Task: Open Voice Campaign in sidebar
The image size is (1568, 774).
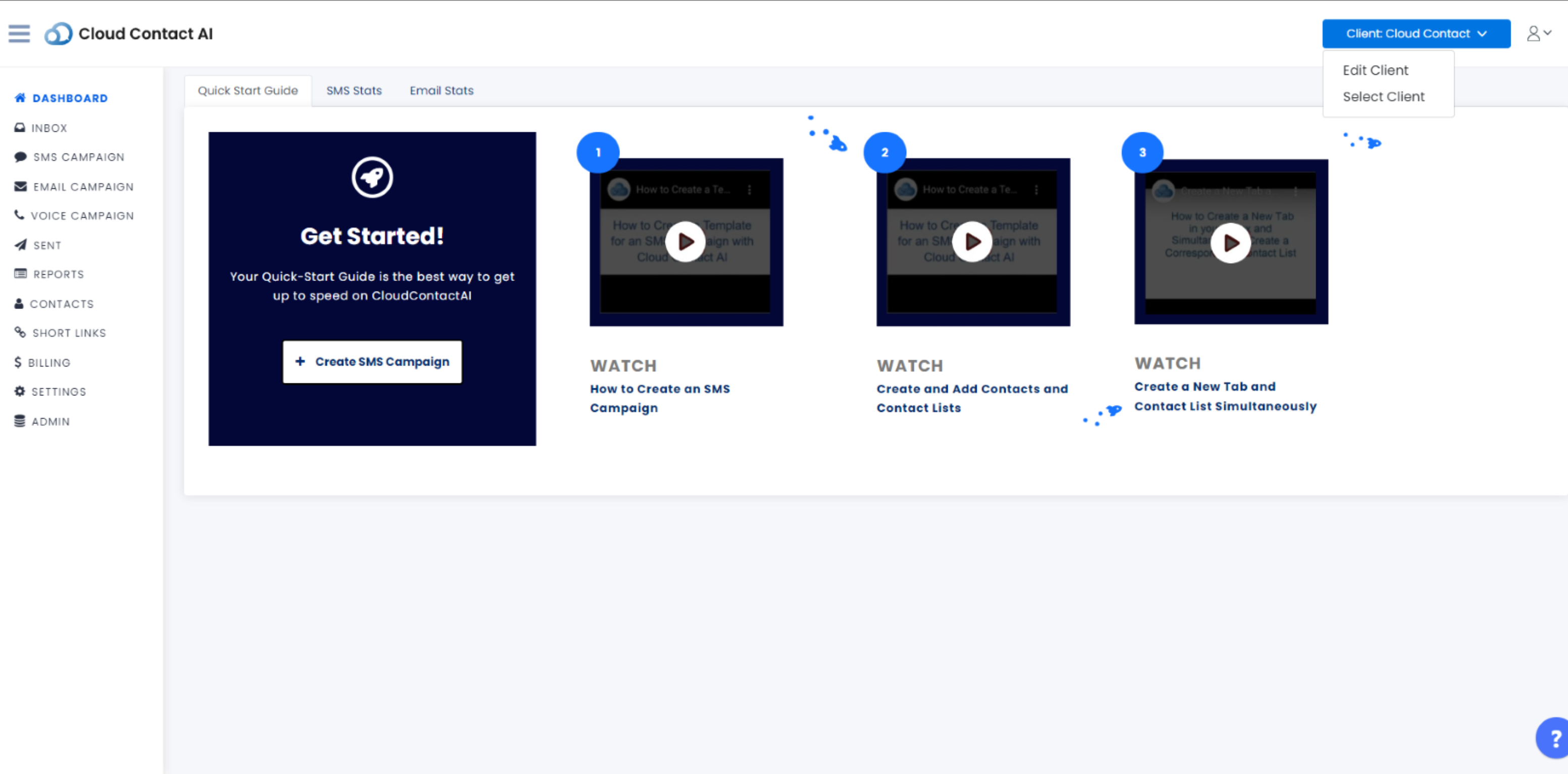Action: [82, 216]
